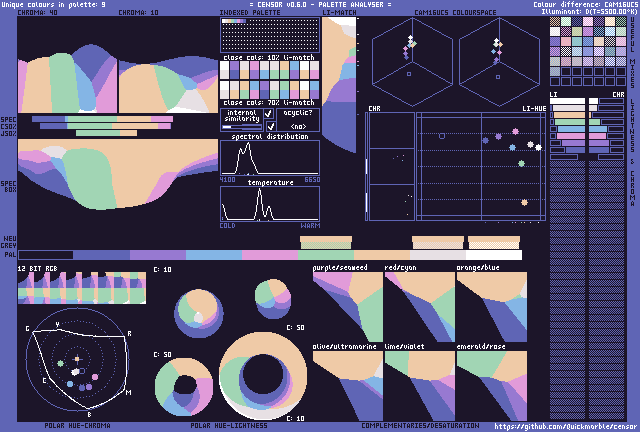Click the purple/seaweed complementaries thumbnail
Viewport: 640px width, 432px height.
(347, 307)
